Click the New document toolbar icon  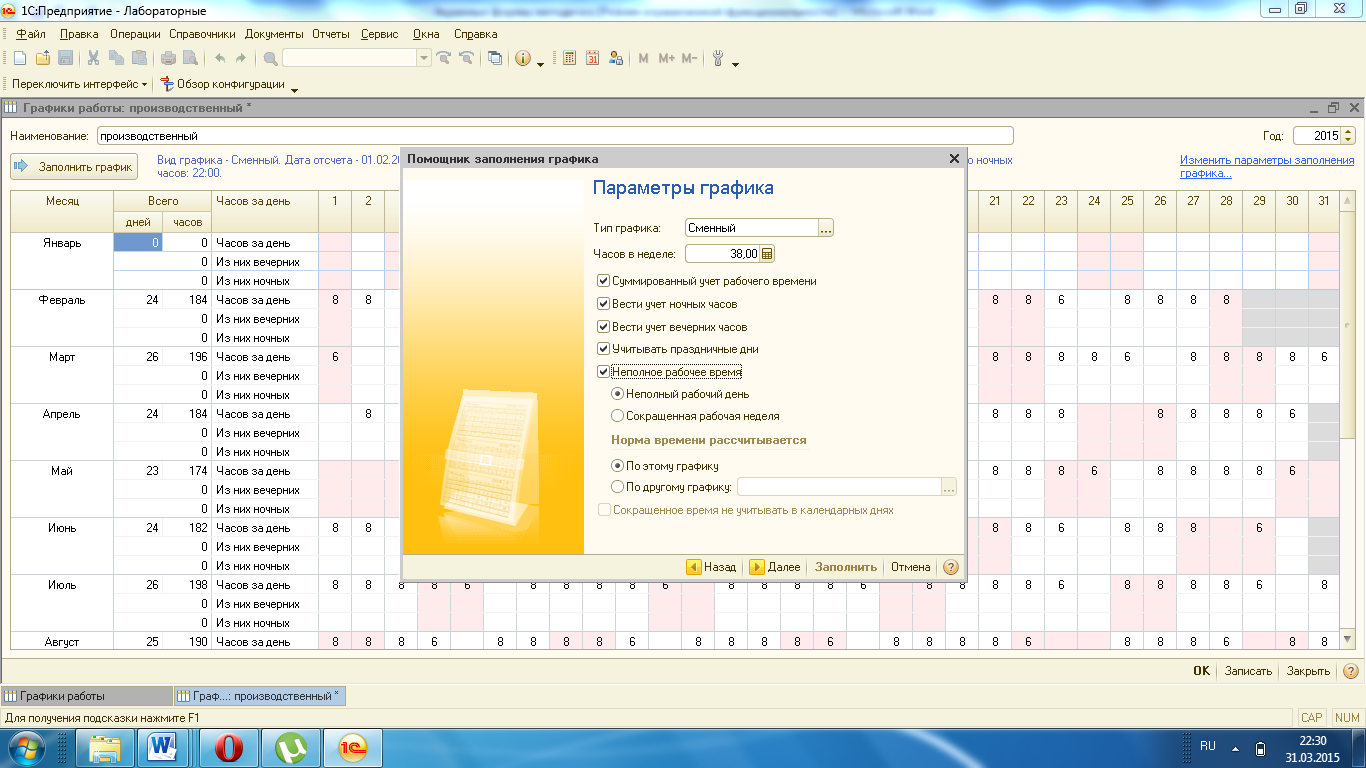[x=19, y=58]
